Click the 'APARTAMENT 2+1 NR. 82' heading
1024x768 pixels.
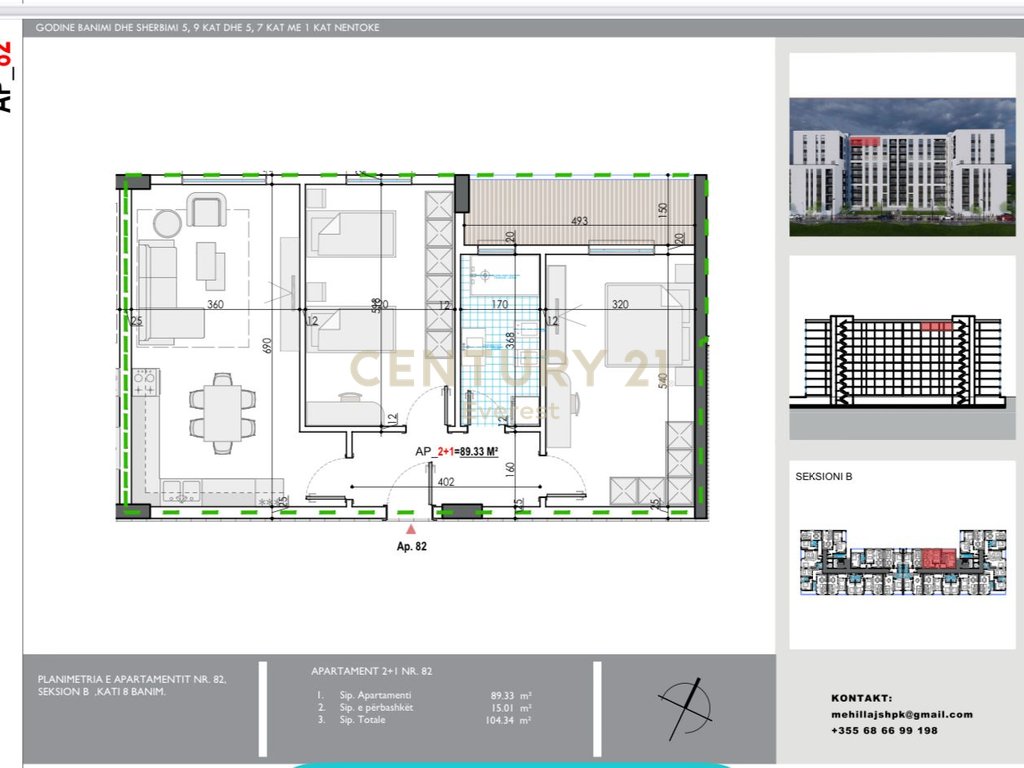372,671
